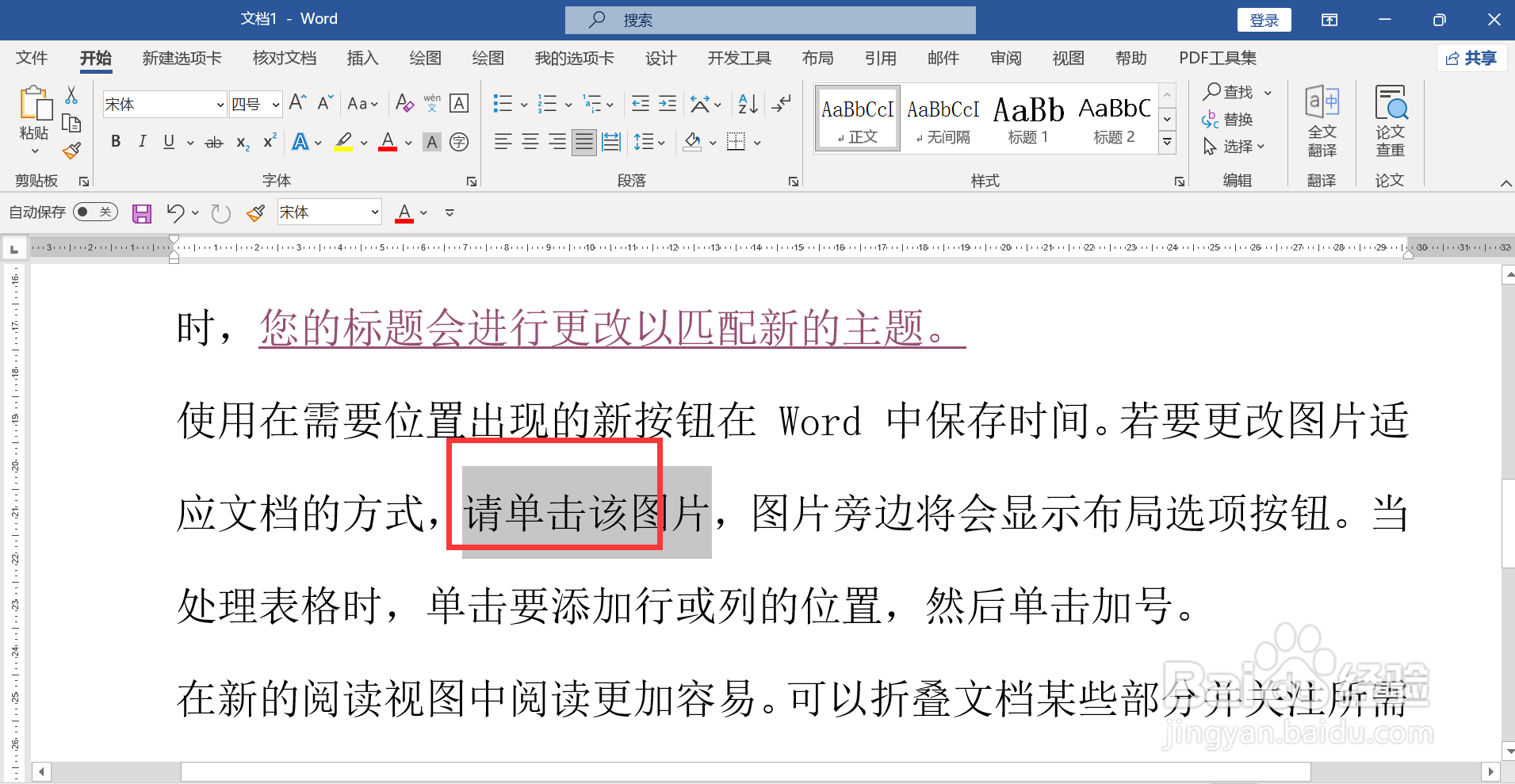Align text to the right
This screenshot has height=784, width=1515.
pos(557,142)
